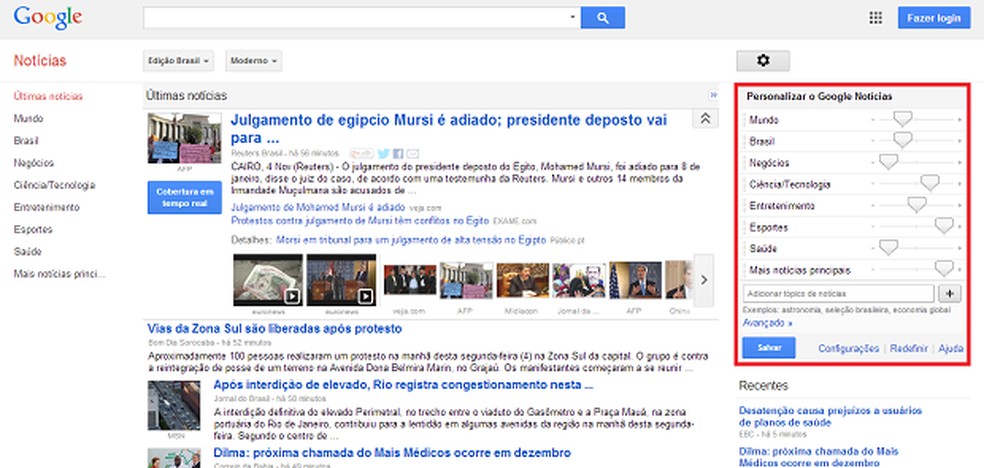
Task: Open the search box suggestions arrow
Action: (x=573, y=18)
